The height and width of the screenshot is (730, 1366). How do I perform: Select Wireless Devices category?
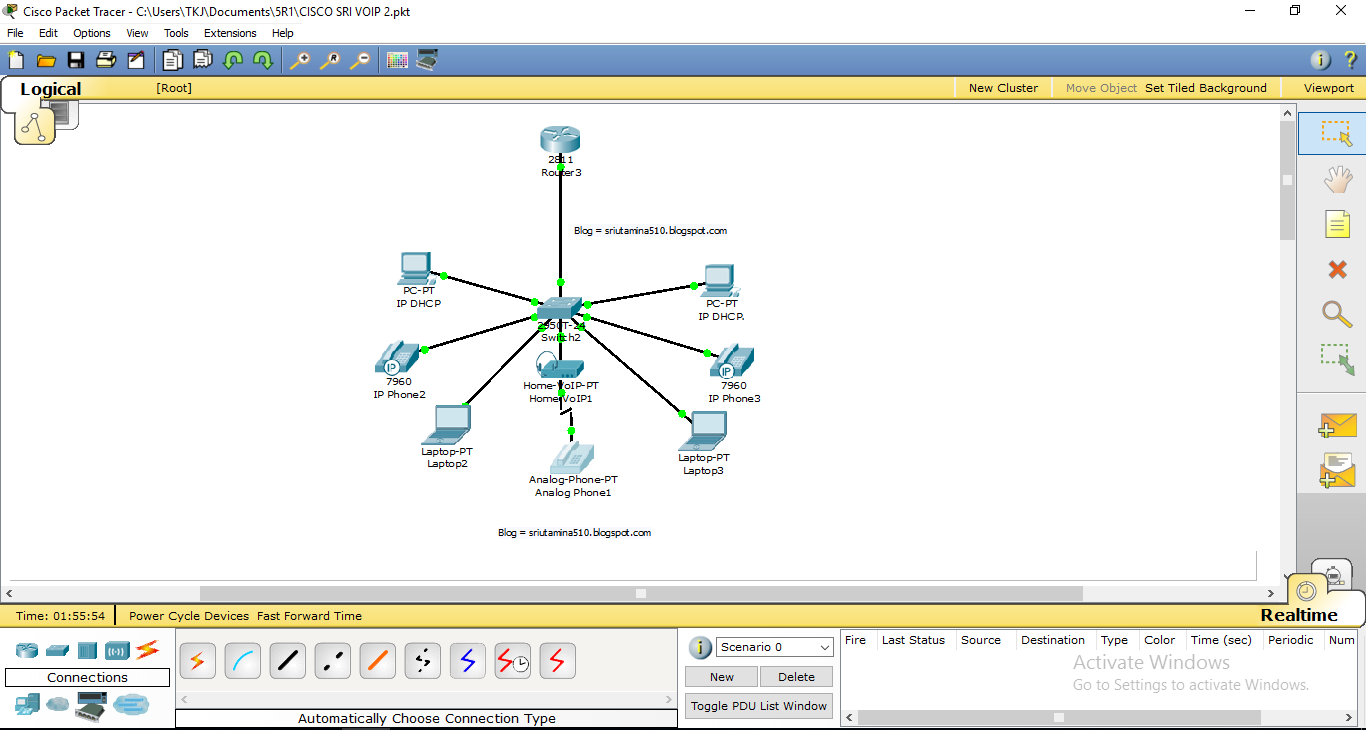click(117, 651)
